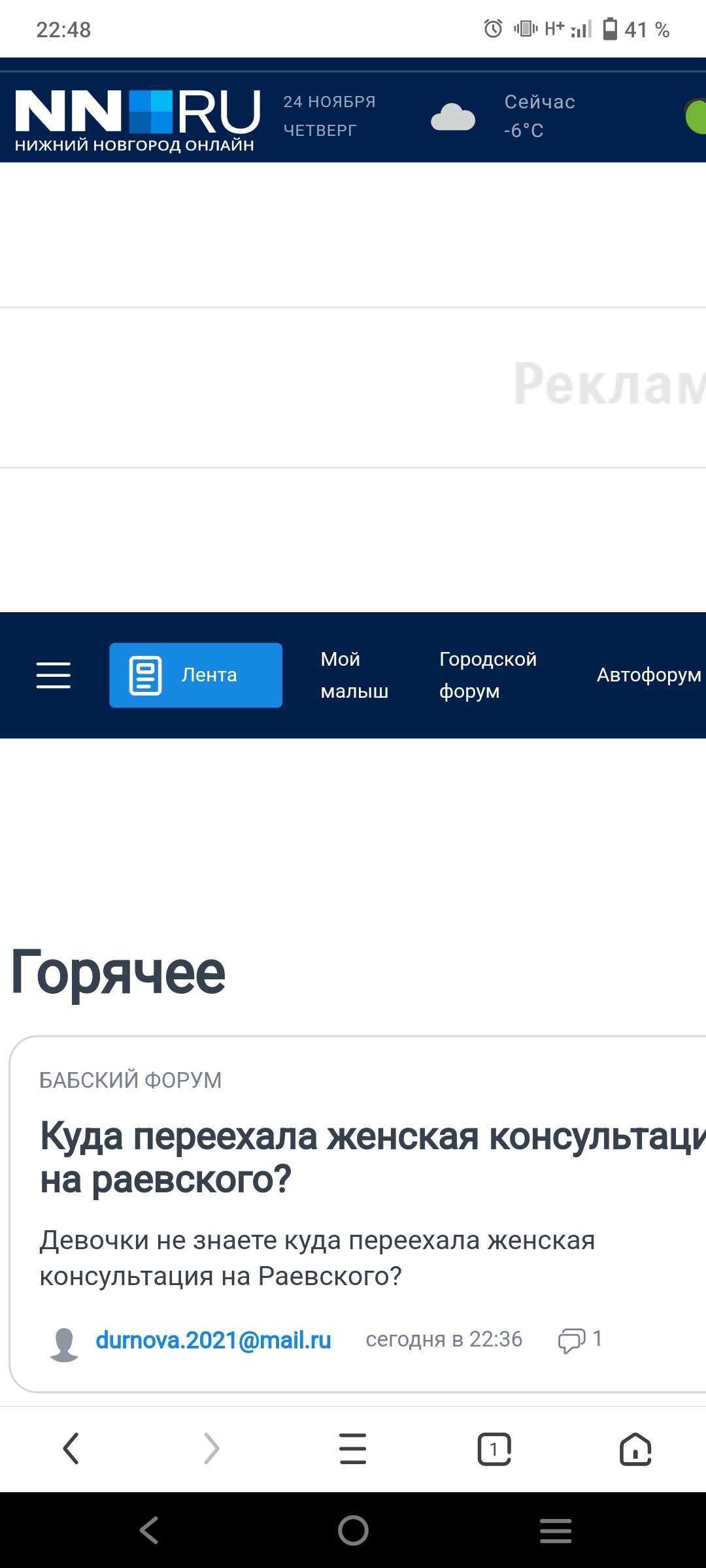Tap the user avatar of durnova.2021
This screenshot has height=1568, width=706.
click(x=64, y=1345)
